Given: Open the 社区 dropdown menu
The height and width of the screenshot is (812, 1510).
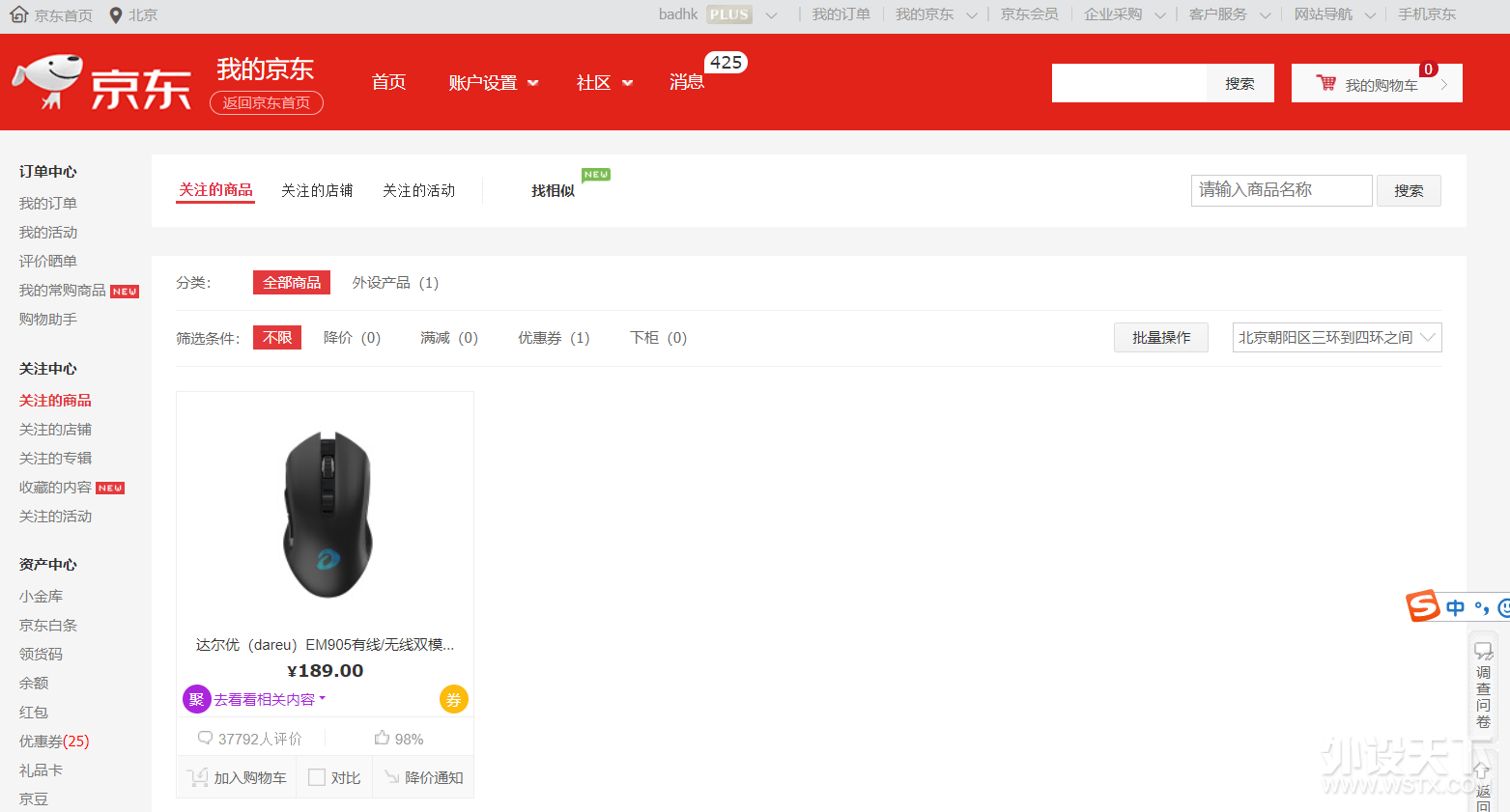Looking at the screenshot, I should tap(605, 83).
